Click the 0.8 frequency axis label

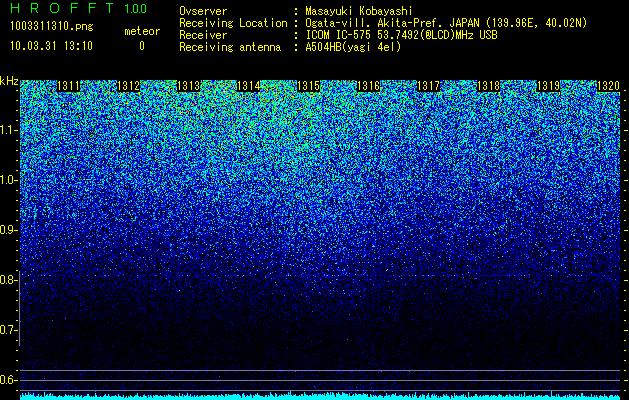[9, 280]
